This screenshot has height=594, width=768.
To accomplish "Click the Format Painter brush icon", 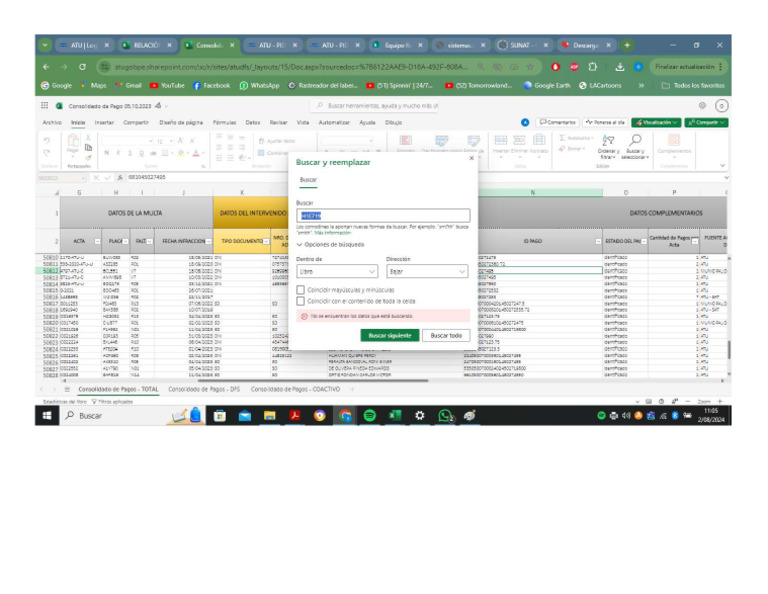I will point(88,158).
